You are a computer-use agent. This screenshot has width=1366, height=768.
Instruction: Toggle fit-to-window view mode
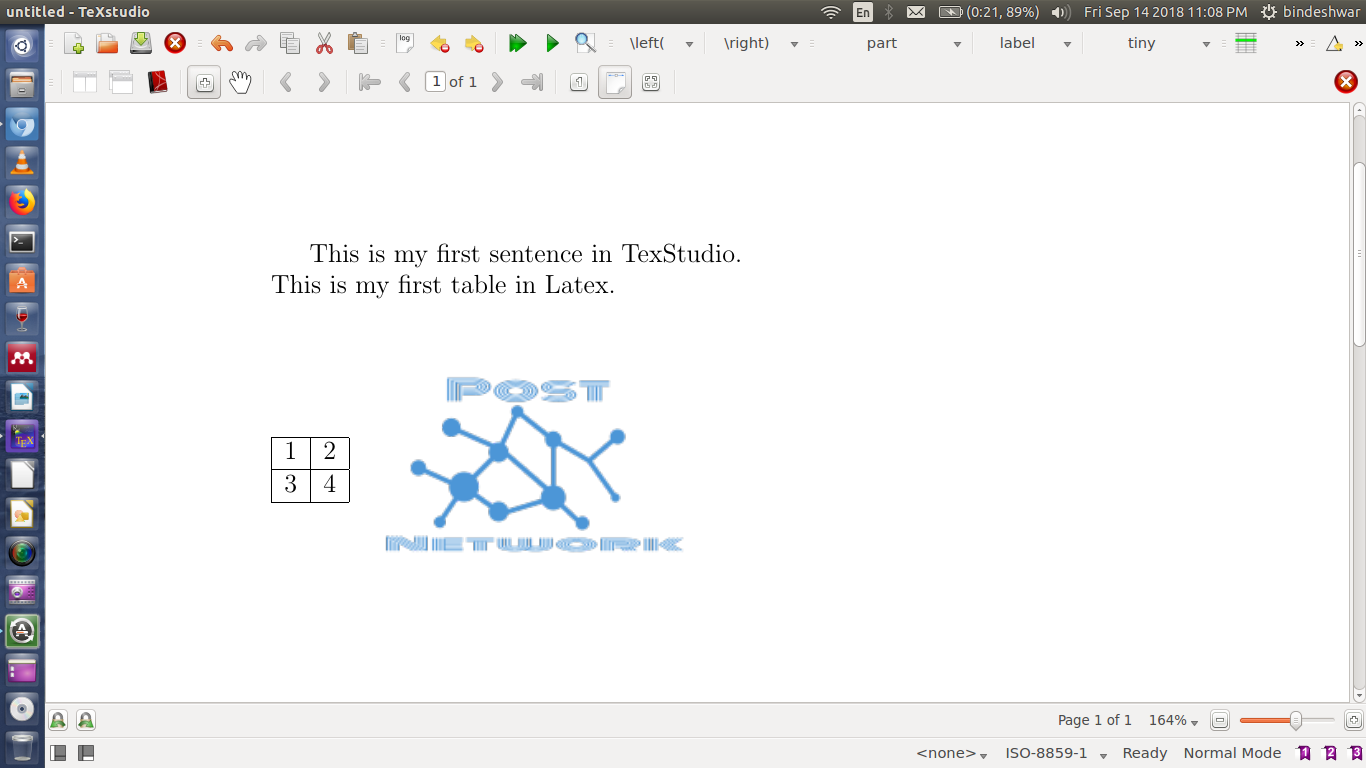click(x=651, y=82)
